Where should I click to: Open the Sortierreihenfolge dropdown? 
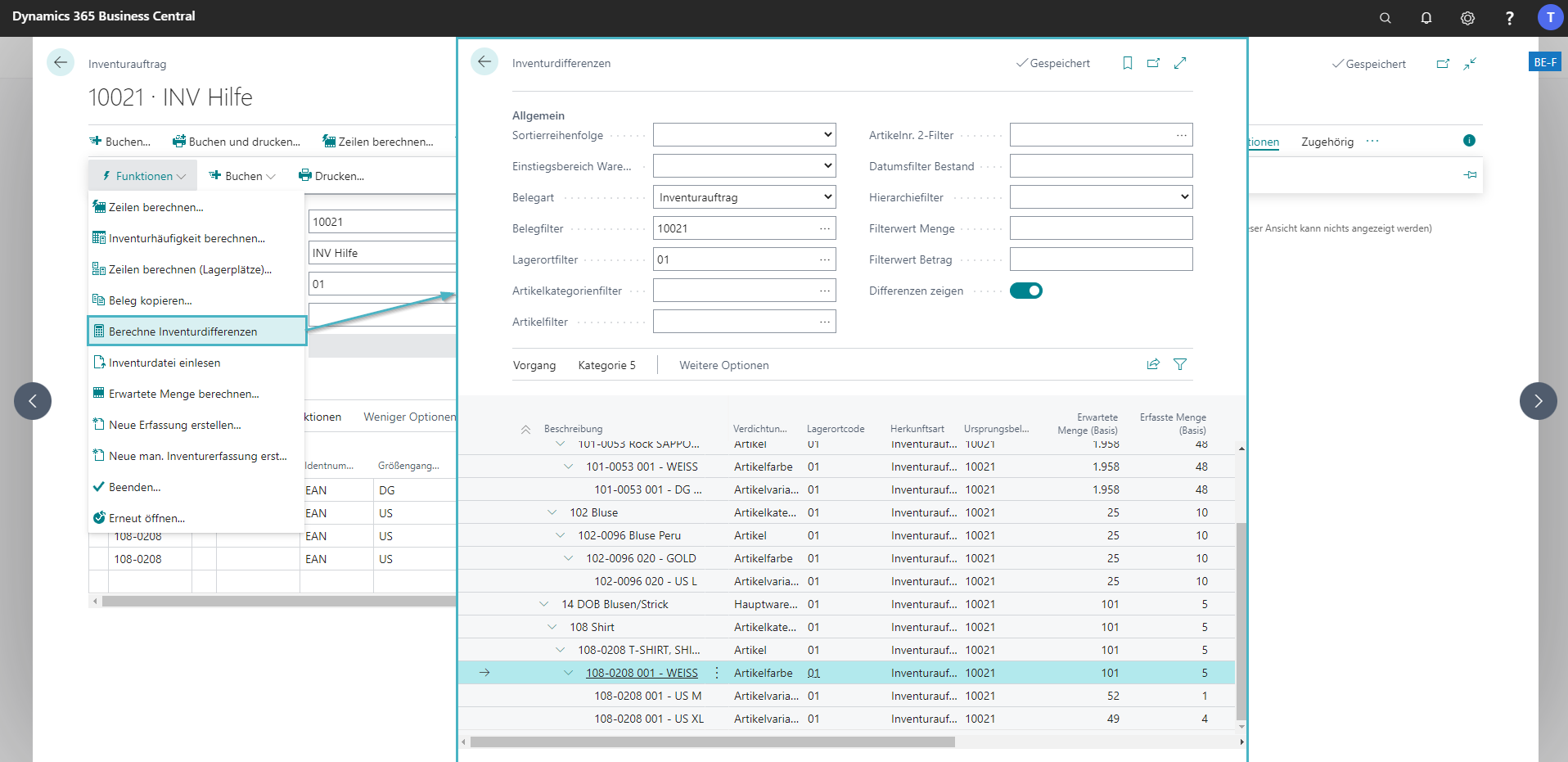click(x=743, y=135)
